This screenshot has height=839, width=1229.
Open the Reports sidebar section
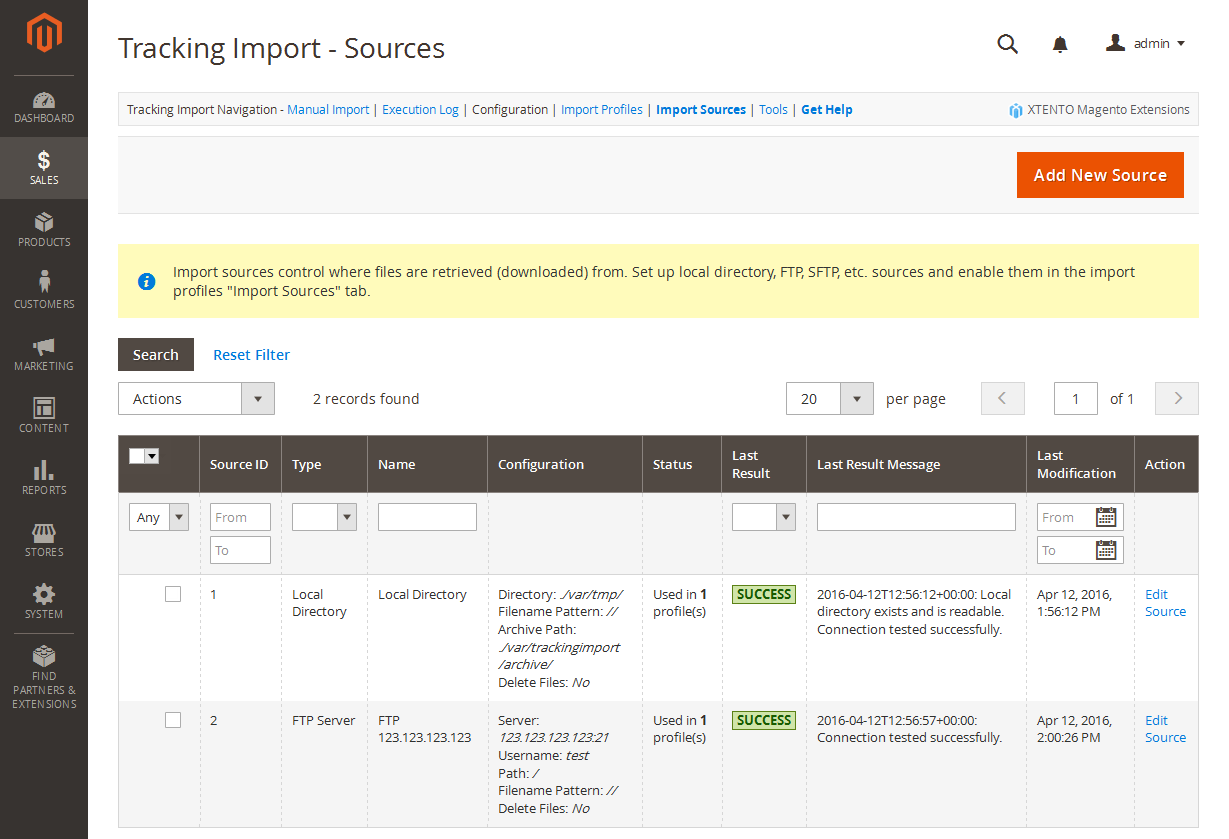tap(44, 478)
